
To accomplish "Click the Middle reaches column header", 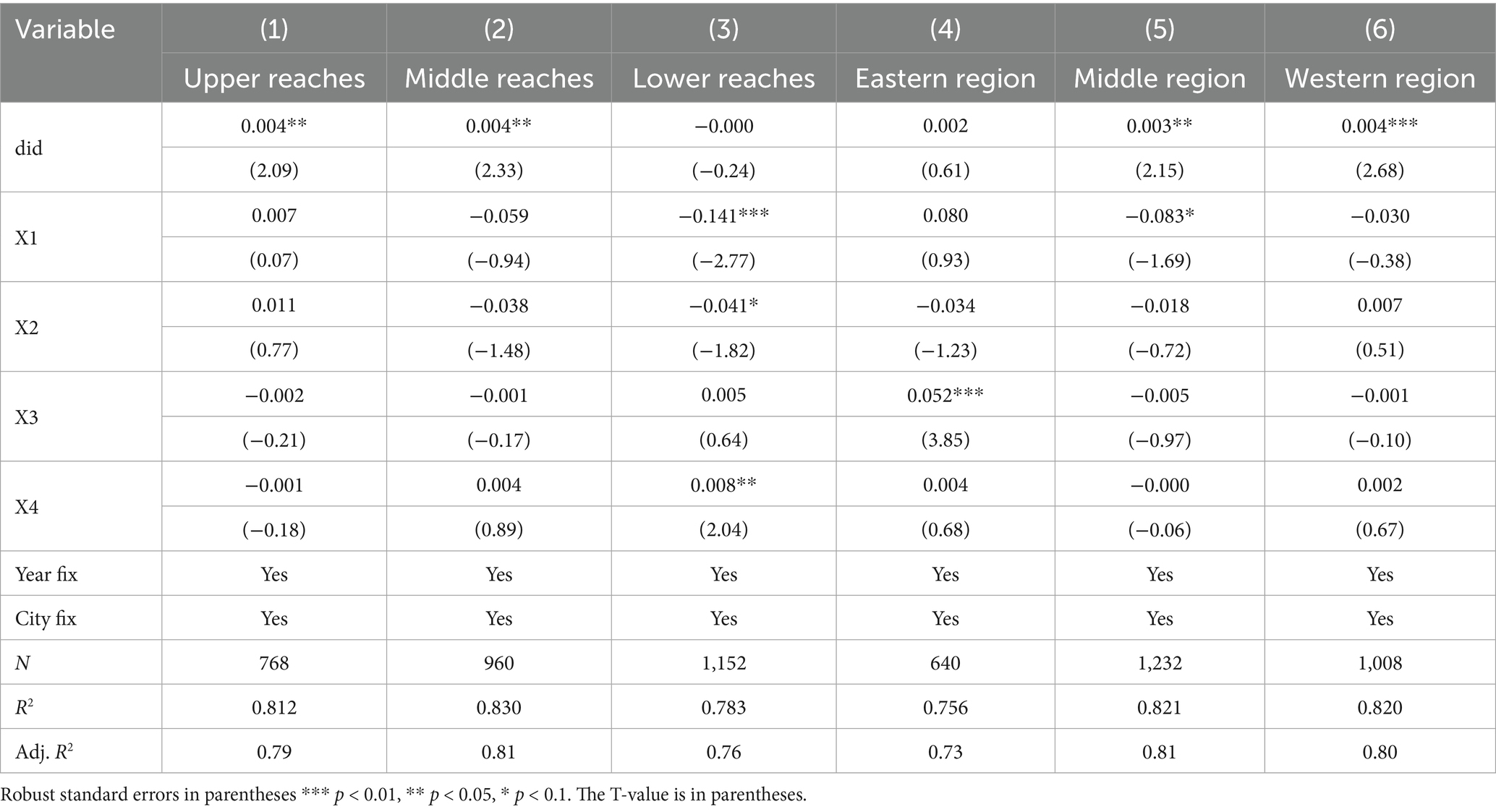I will 498,78.
